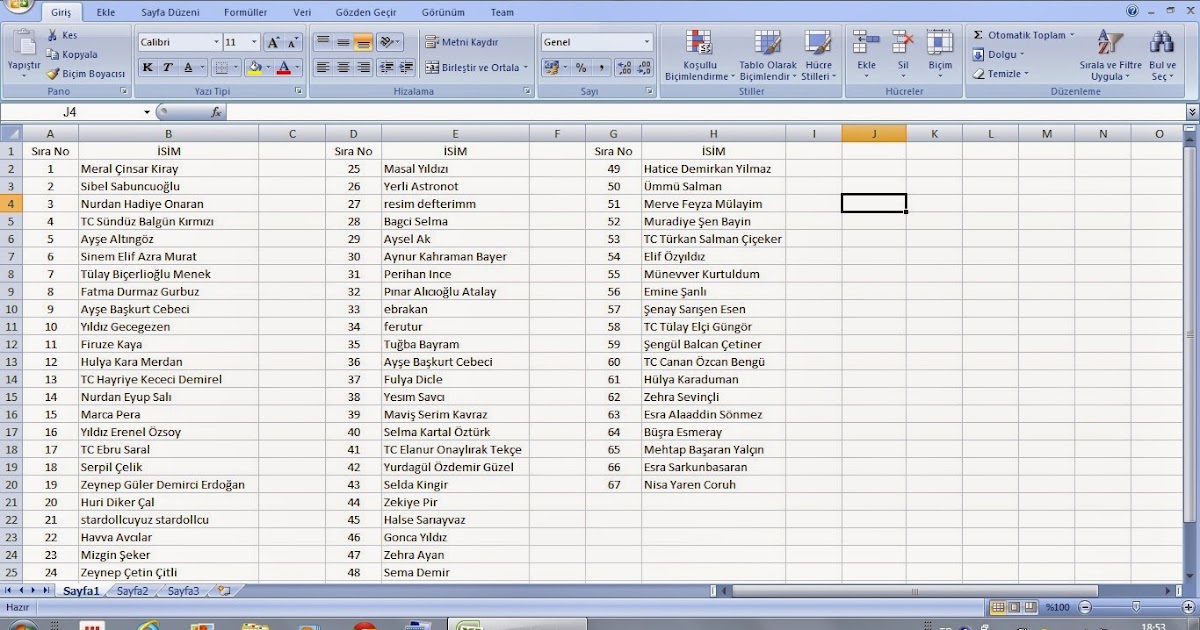Open the font size 11 dropdown

[x=254, y=42]
